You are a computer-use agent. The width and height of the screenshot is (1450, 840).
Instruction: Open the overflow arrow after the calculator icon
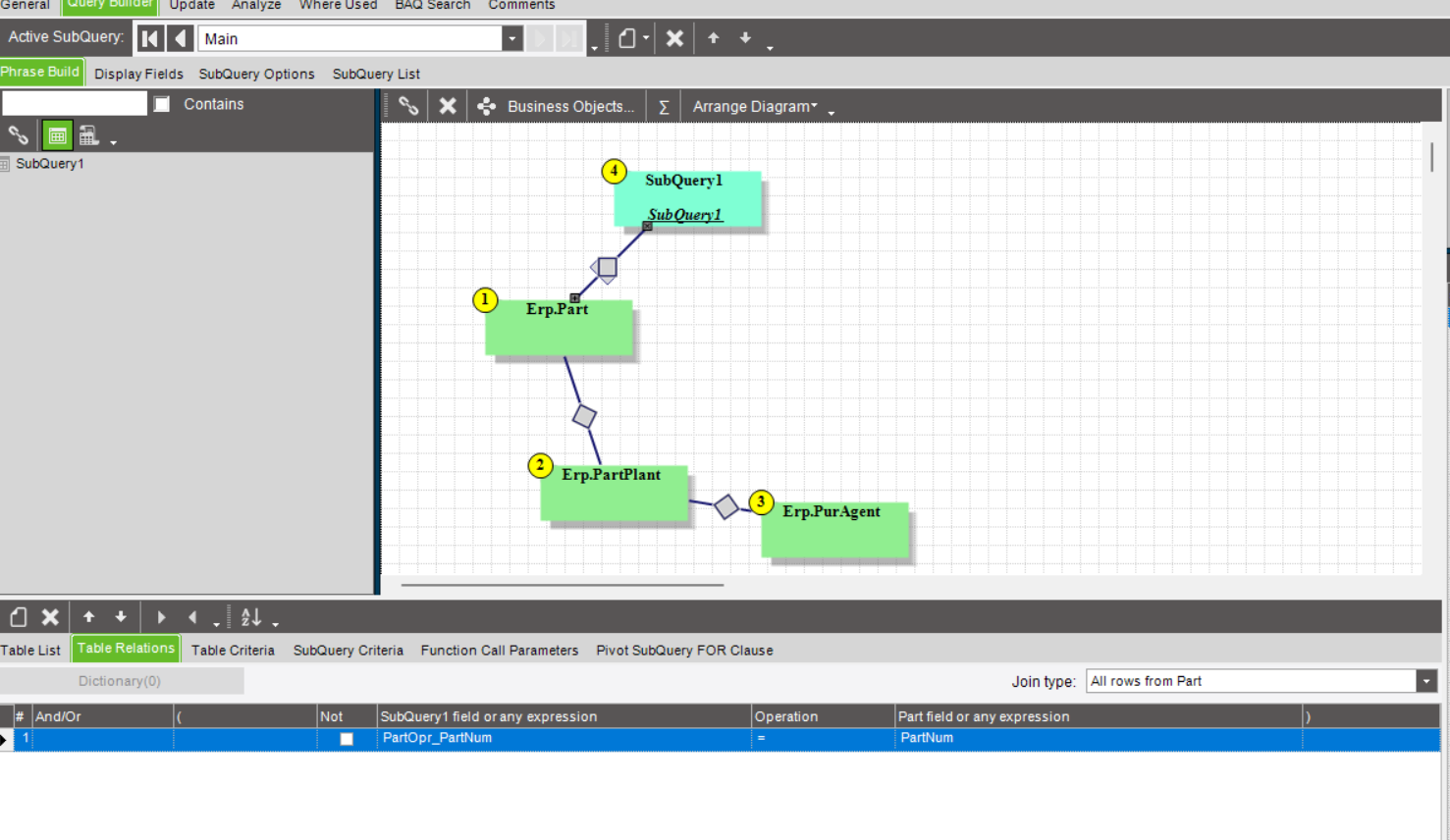point(114,143)
